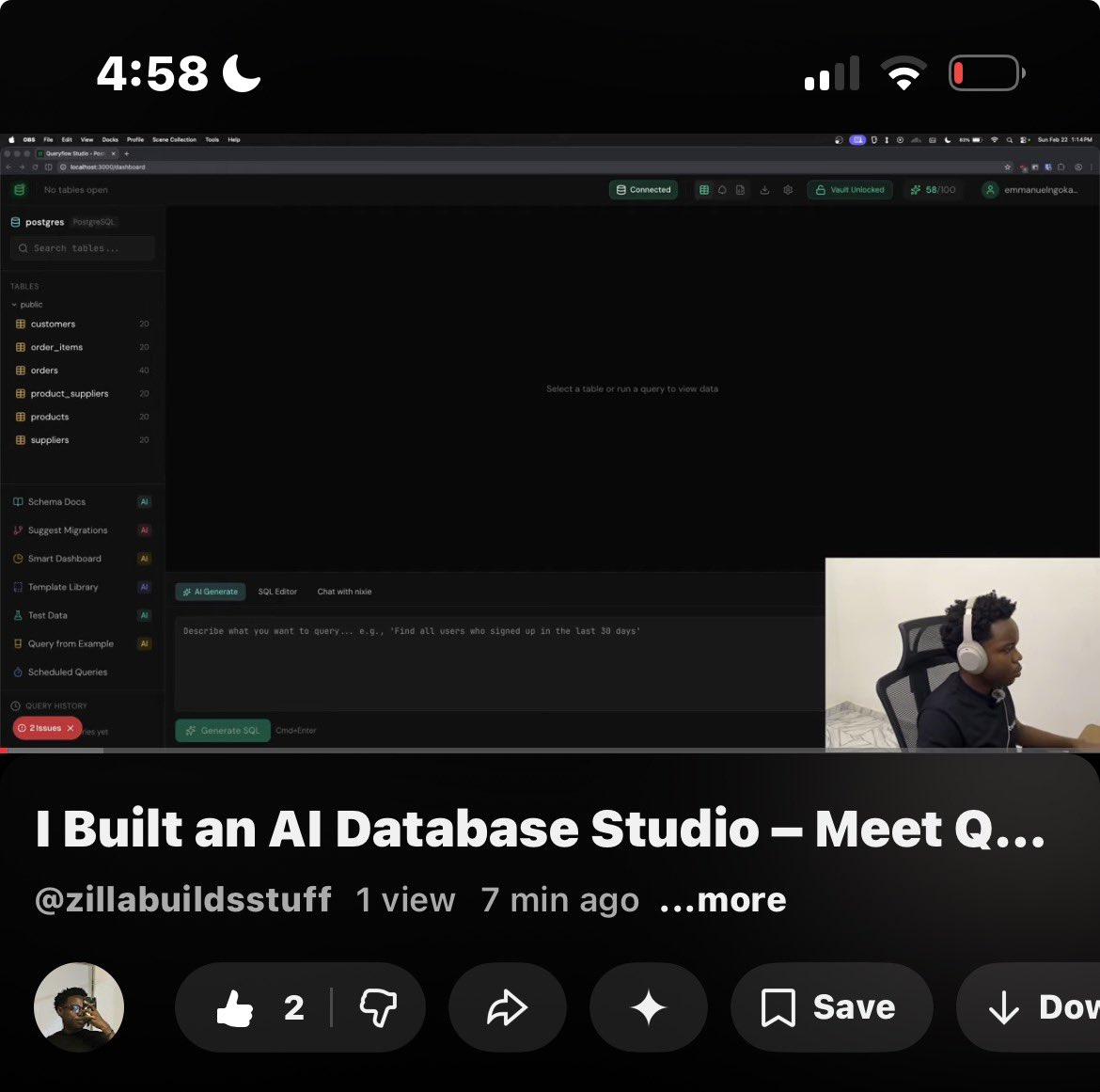Toggle the Vault Unlocked button

click(850, 189)
